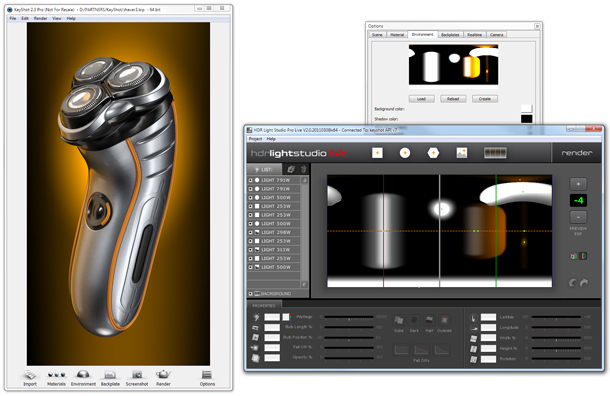Click the light list scroll-up arrow
Viewport: 610px width, 396px height.
coord(304,180)
